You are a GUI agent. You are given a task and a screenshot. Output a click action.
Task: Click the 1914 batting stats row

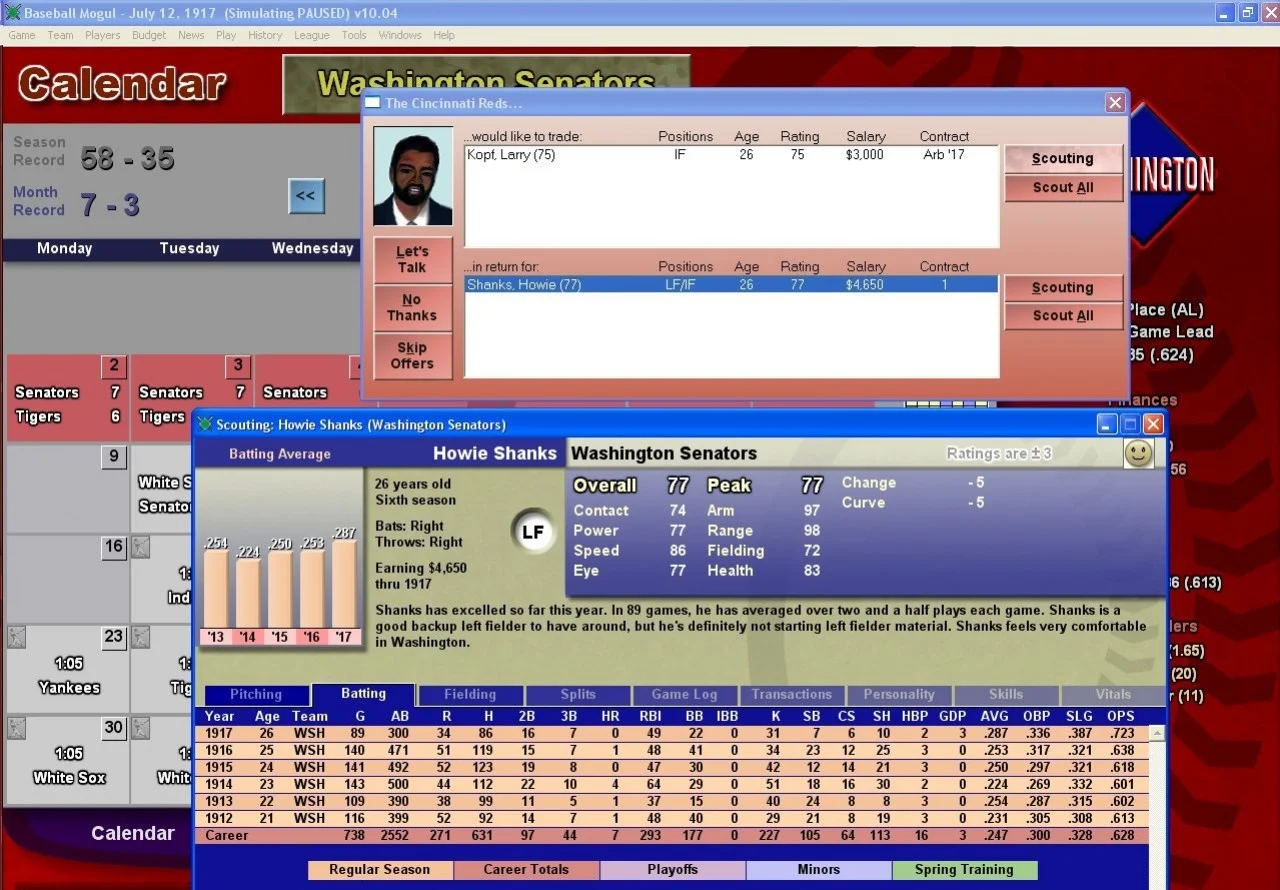(671, 784)
